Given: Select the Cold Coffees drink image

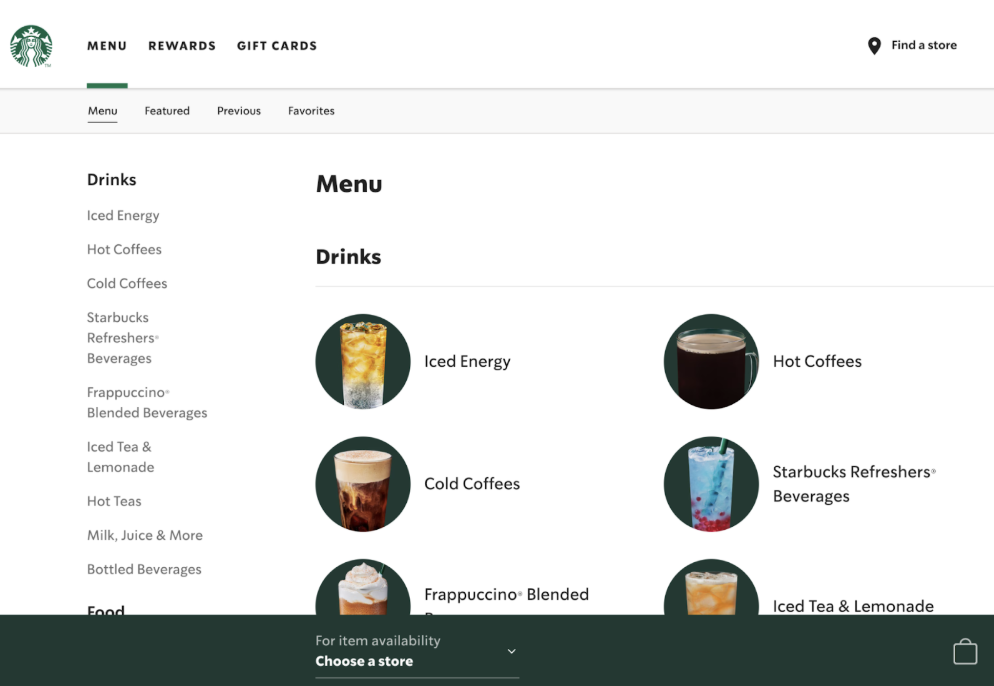Looking at the screenshot, I should point(363,484).
